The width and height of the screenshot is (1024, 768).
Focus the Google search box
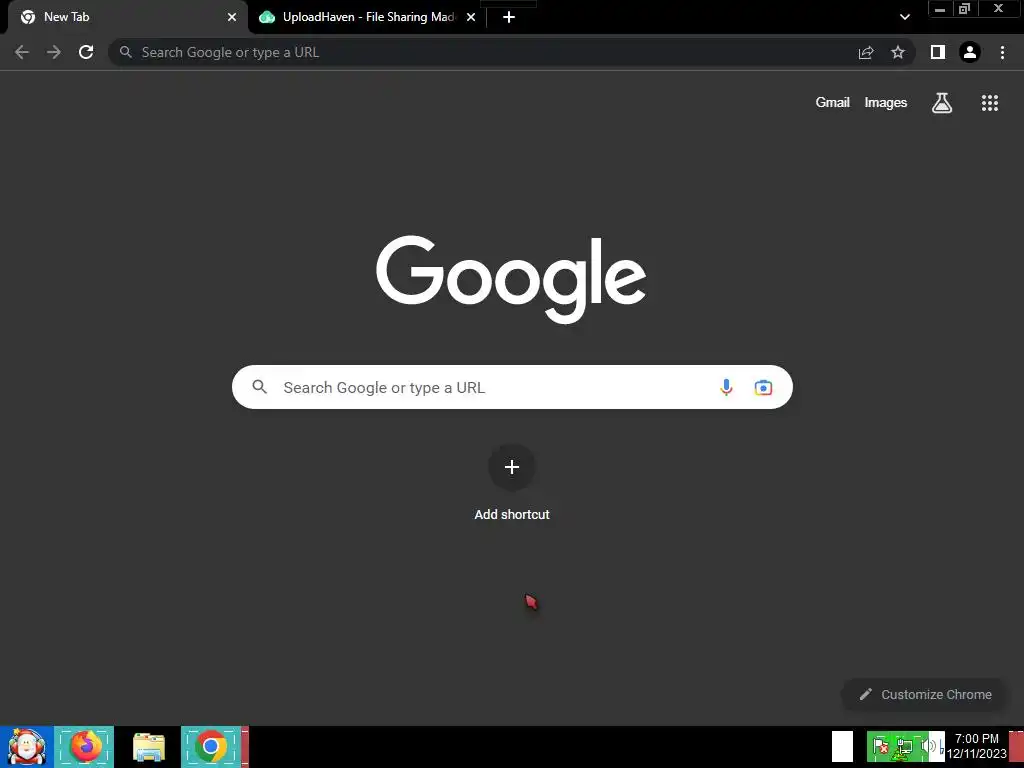[512, 387]
